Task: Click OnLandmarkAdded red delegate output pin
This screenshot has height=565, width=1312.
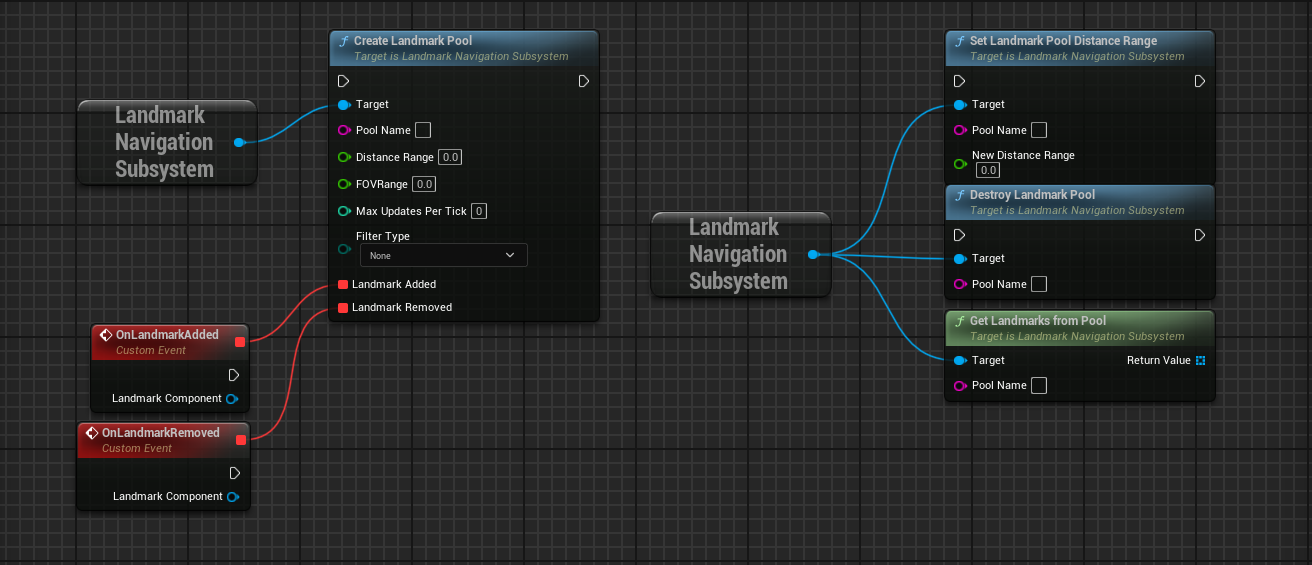Action: pos(239,342)
